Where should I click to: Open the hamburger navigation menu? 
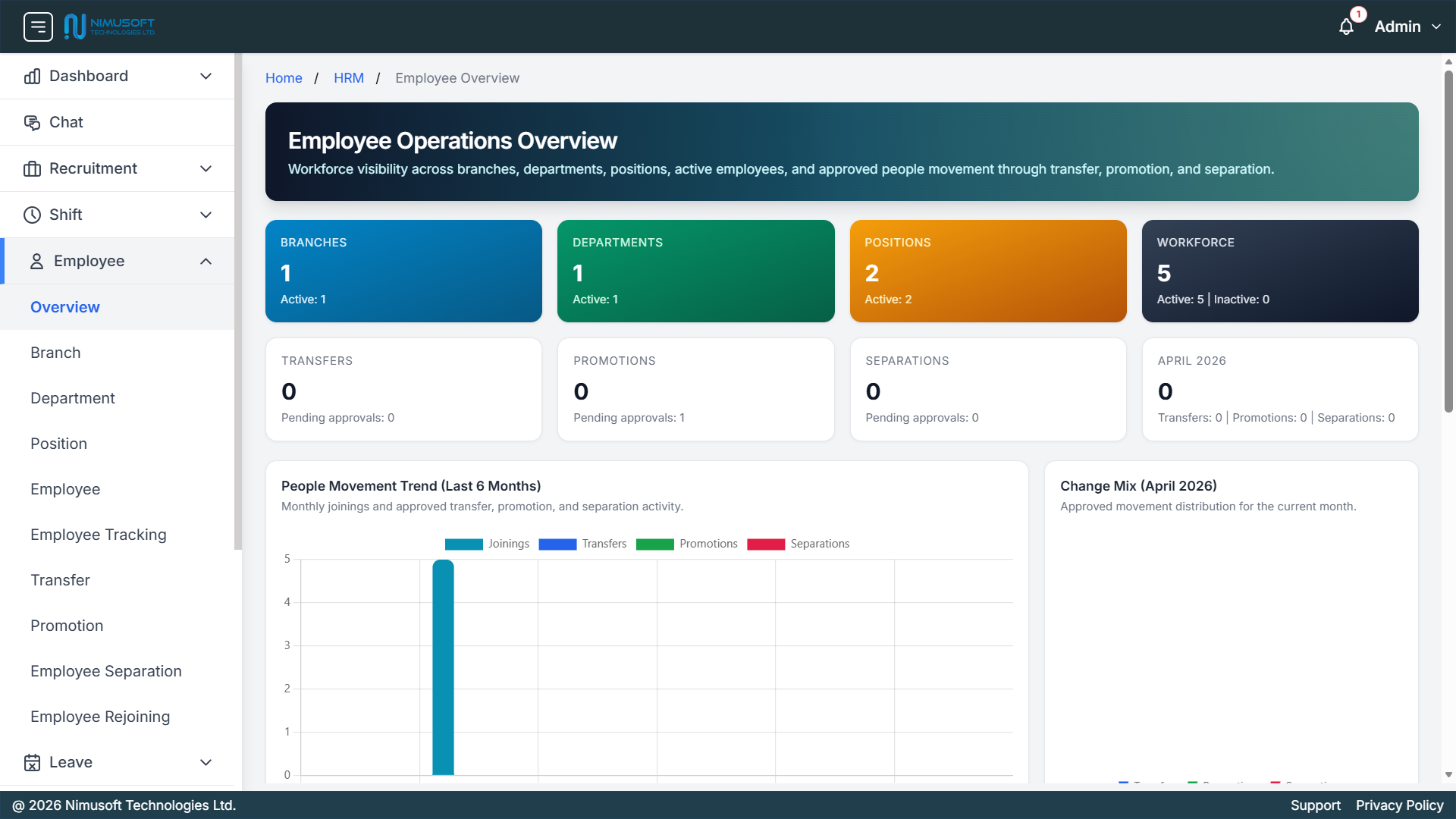38,26
